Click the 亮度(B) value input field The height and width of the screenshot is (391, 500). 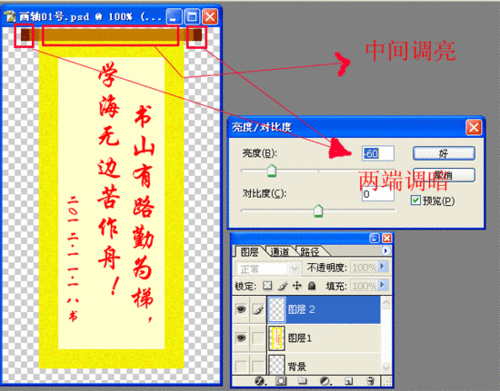click(378, 153)
